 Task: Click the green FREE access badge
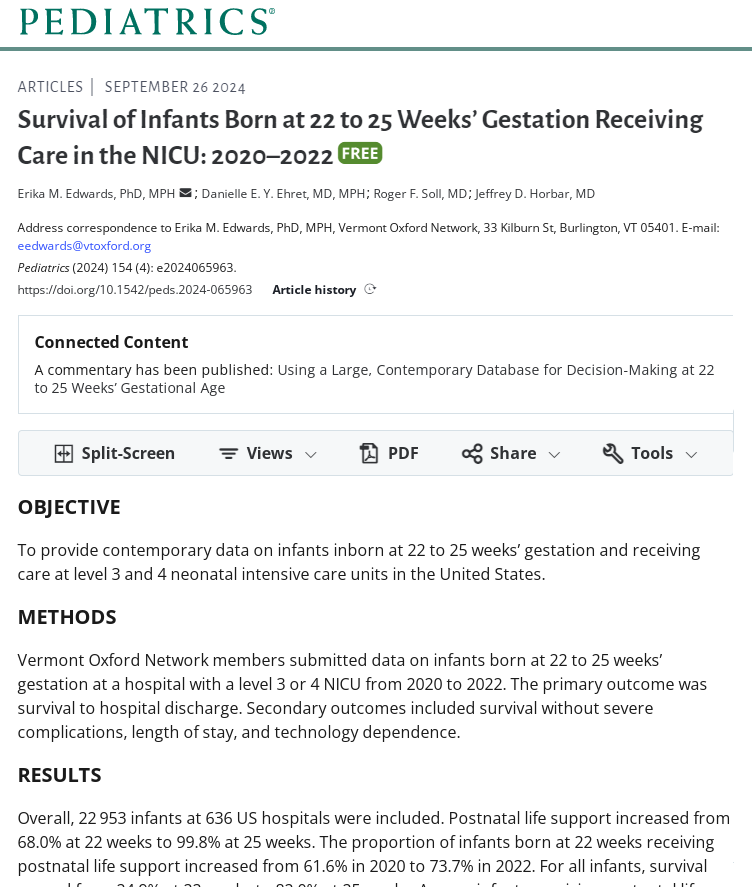(x=360, y=154)
